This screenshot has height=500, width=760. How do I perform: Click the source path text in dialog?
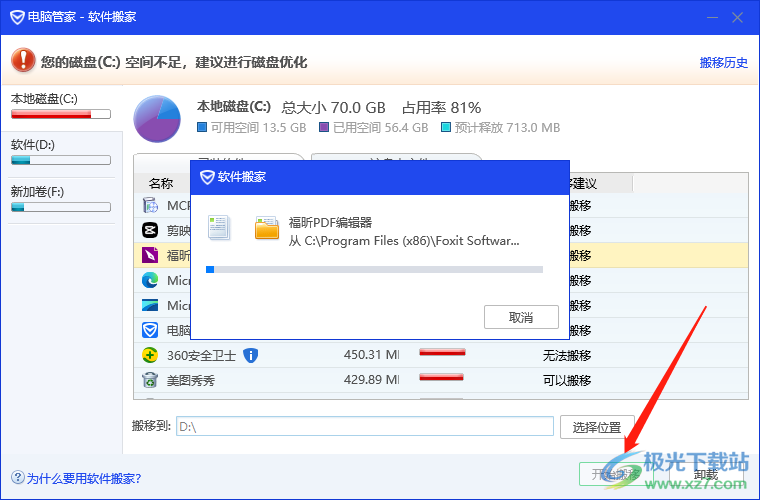[404, 241]
